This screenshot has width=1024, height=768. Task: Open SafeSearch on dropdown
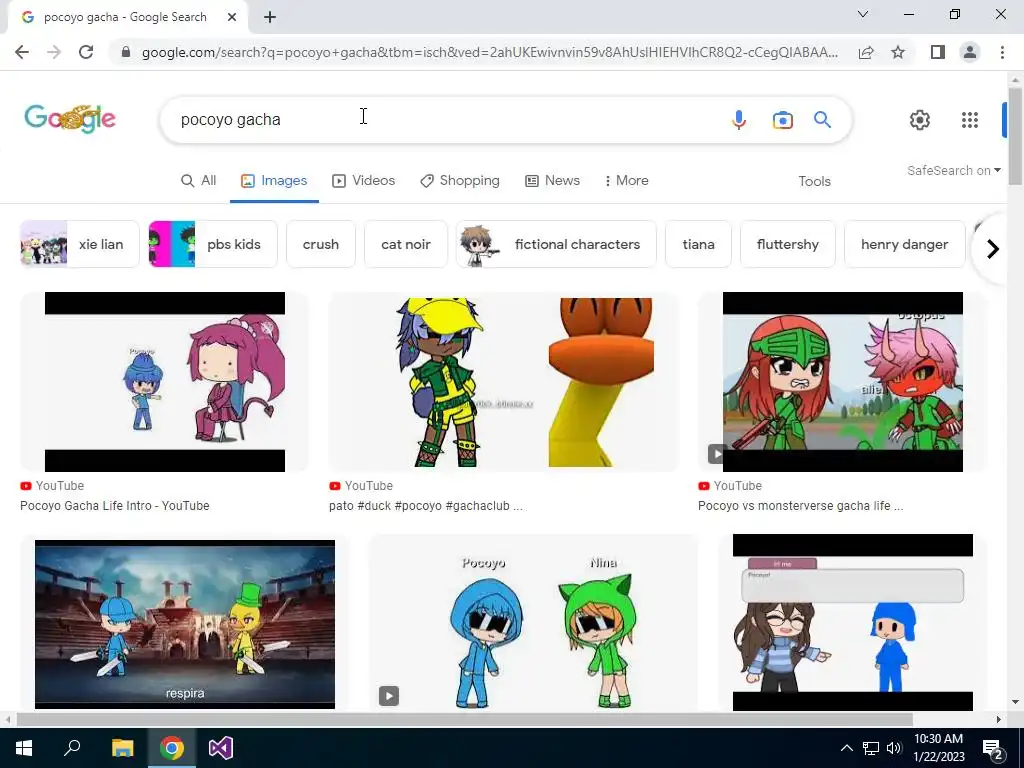(x=953, y=170)
